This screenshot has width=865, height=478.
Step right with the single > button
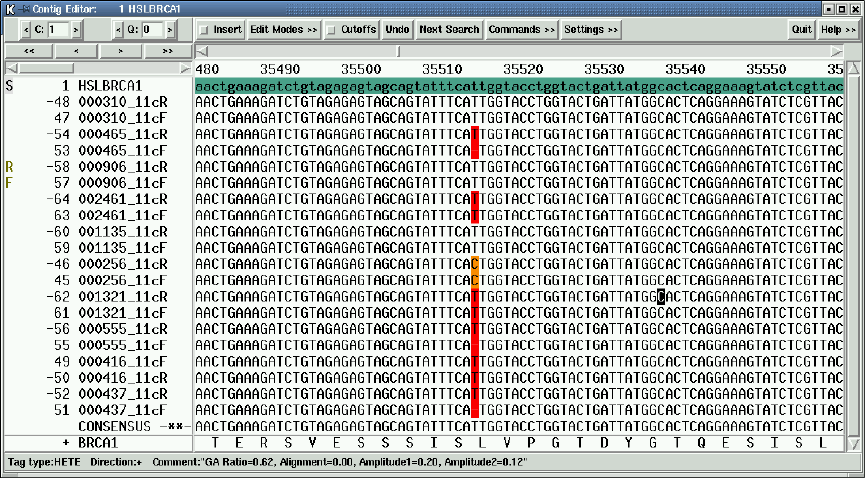[121, 51]
